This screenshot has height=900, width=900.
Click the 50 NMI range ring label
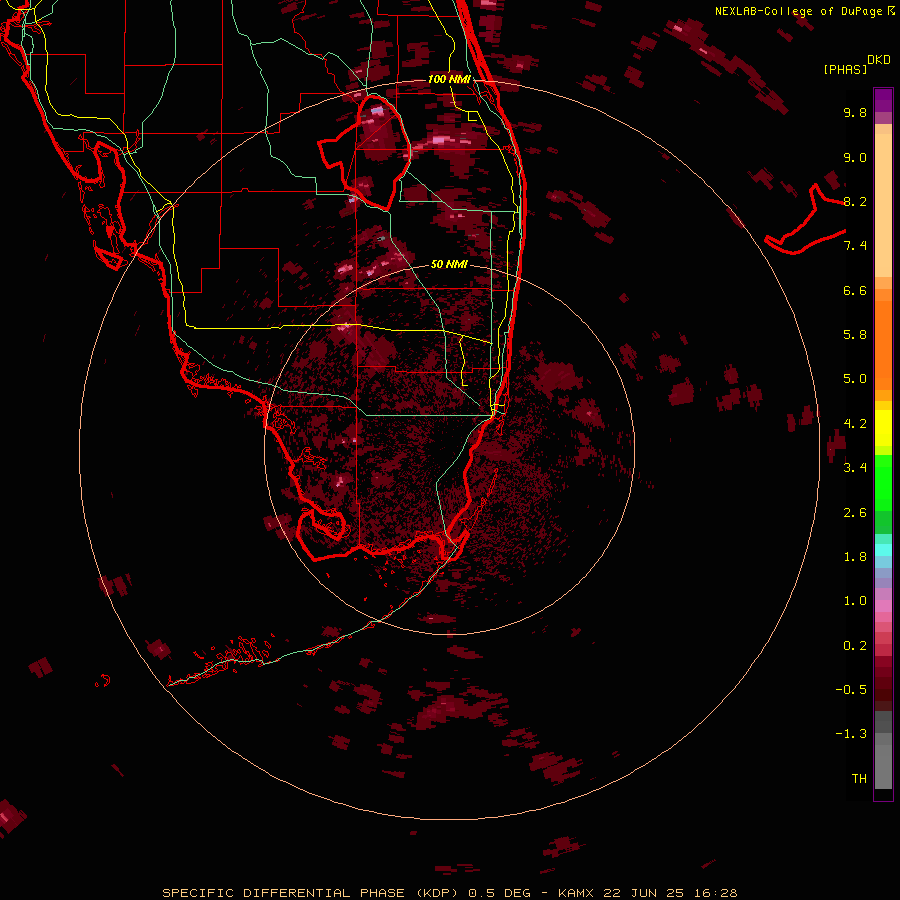[x=449, y=264]
